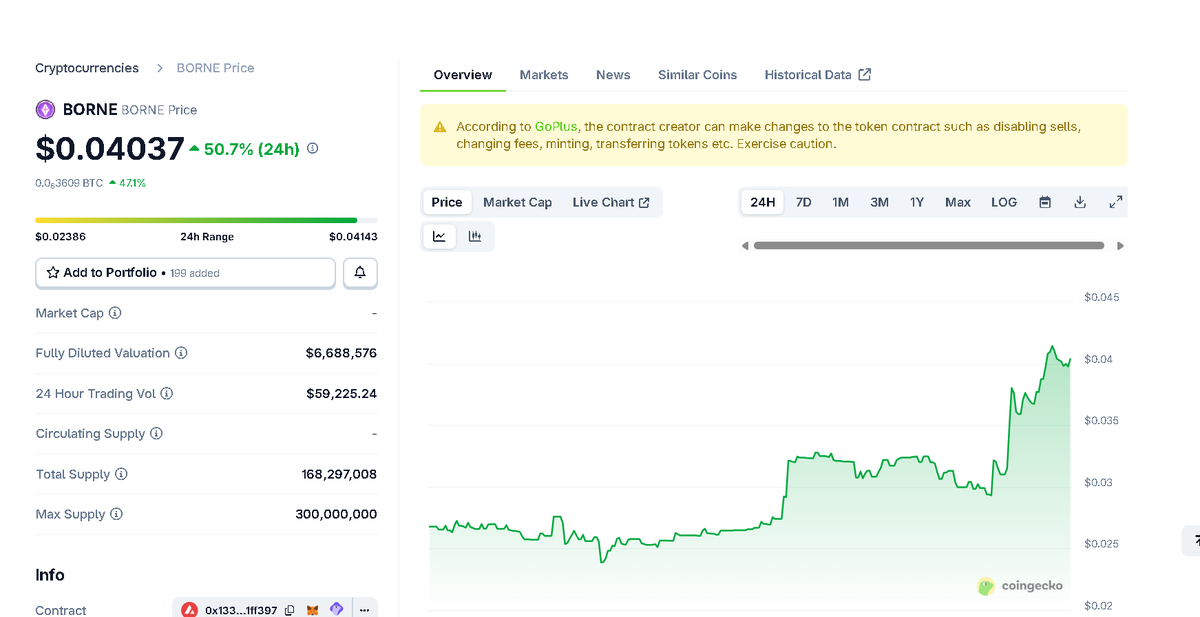Open contract more options ellipsis
The image size is (1200, 617).
click(x=364, y=609)
